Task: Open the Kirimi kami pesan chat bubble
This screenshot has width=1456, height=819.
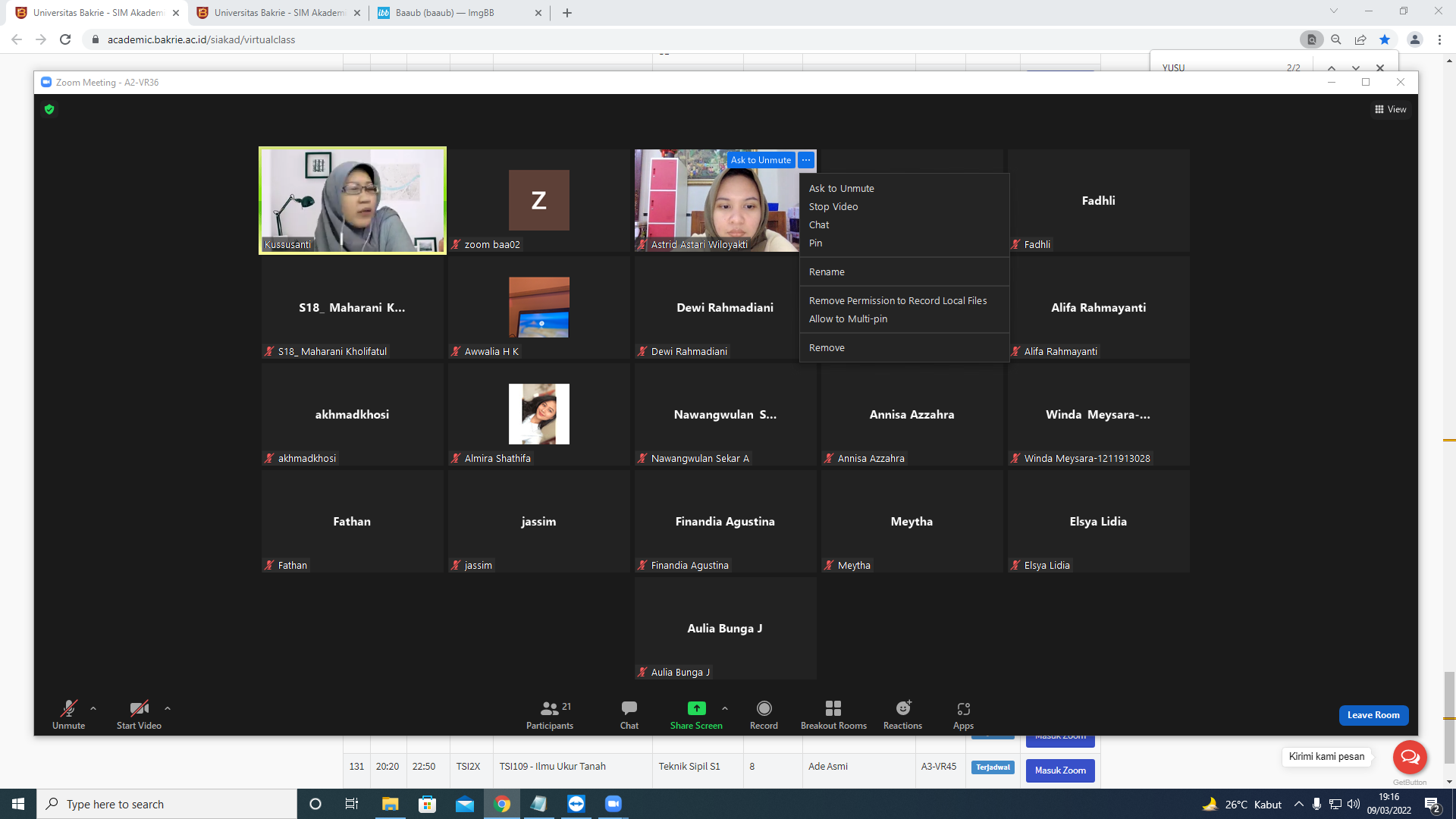Action: coord(1410,757)
